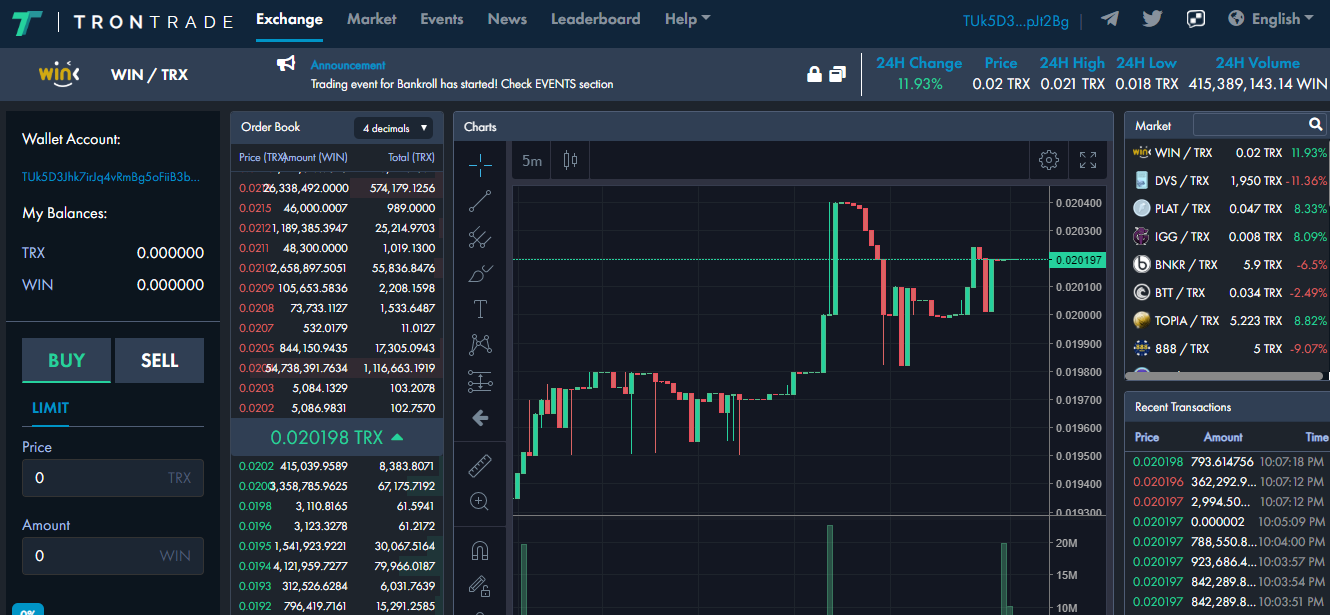Select the BTT / TRX market row

pos(1229,293)
